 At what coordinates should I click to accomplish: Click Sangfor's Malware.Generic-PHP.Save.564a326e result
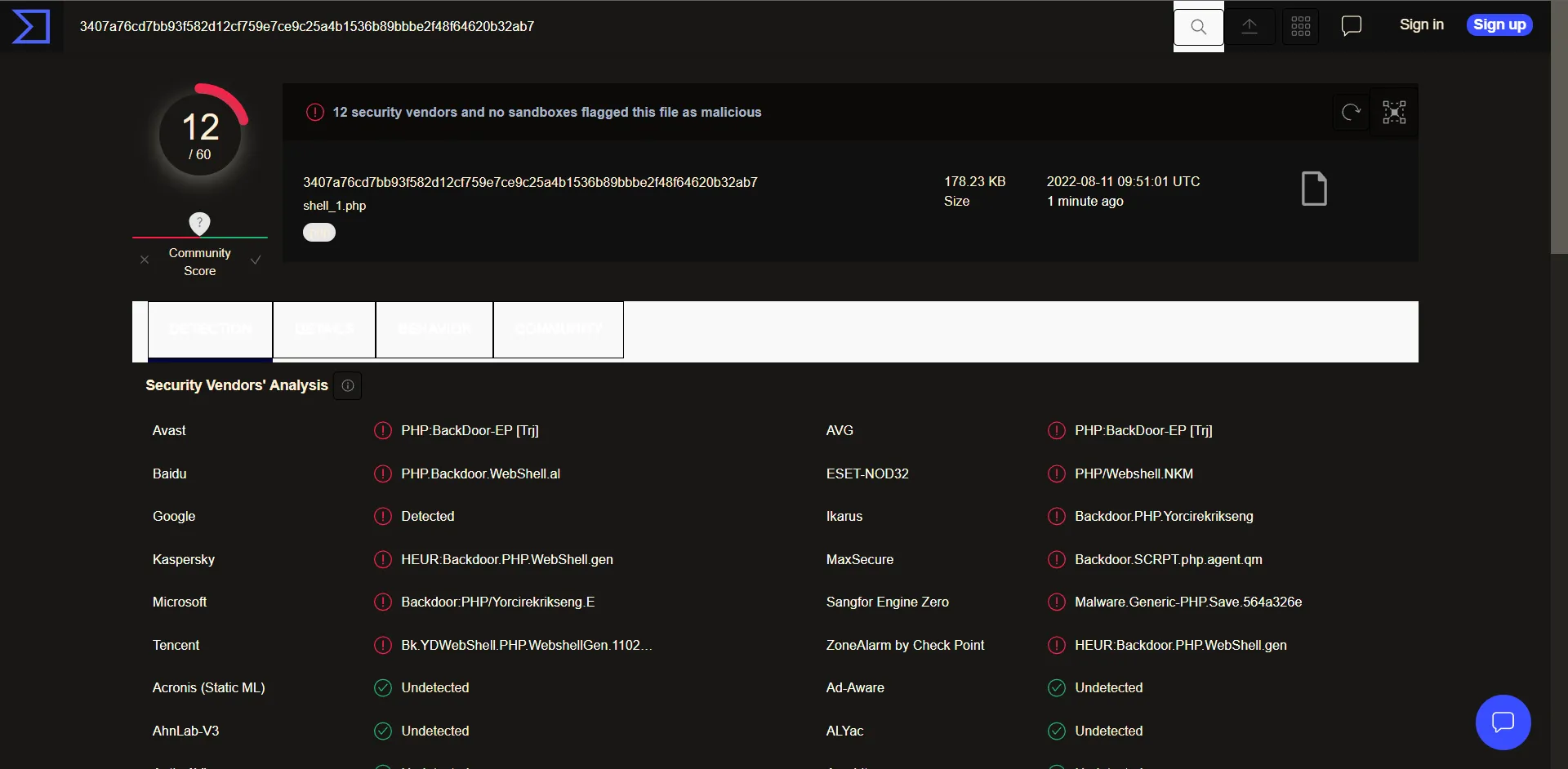tap(1188, 602)
